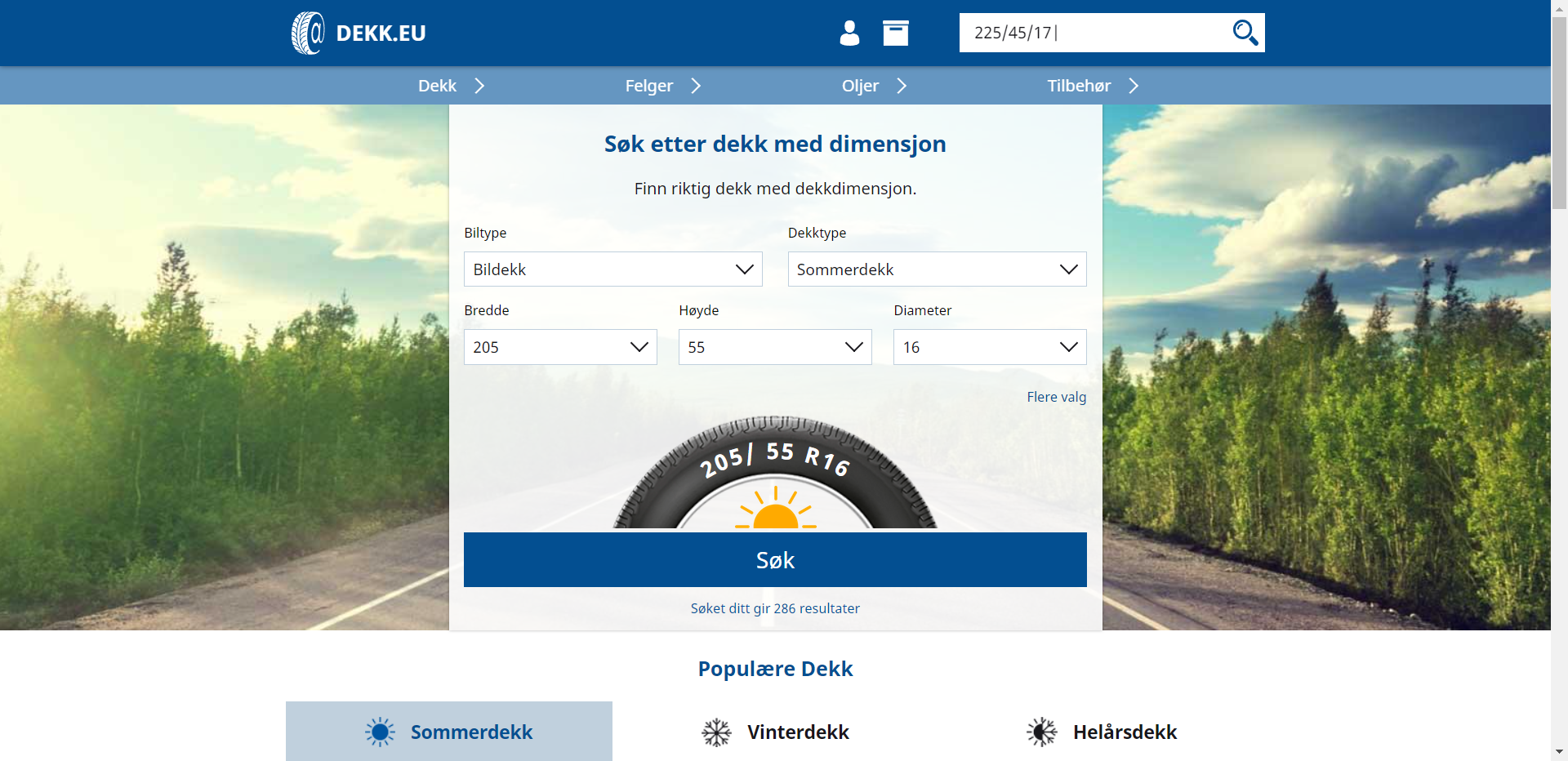Click the DEKK.EU tire logo icon
The image size is (1568, 761).
[x=308, y=33]
